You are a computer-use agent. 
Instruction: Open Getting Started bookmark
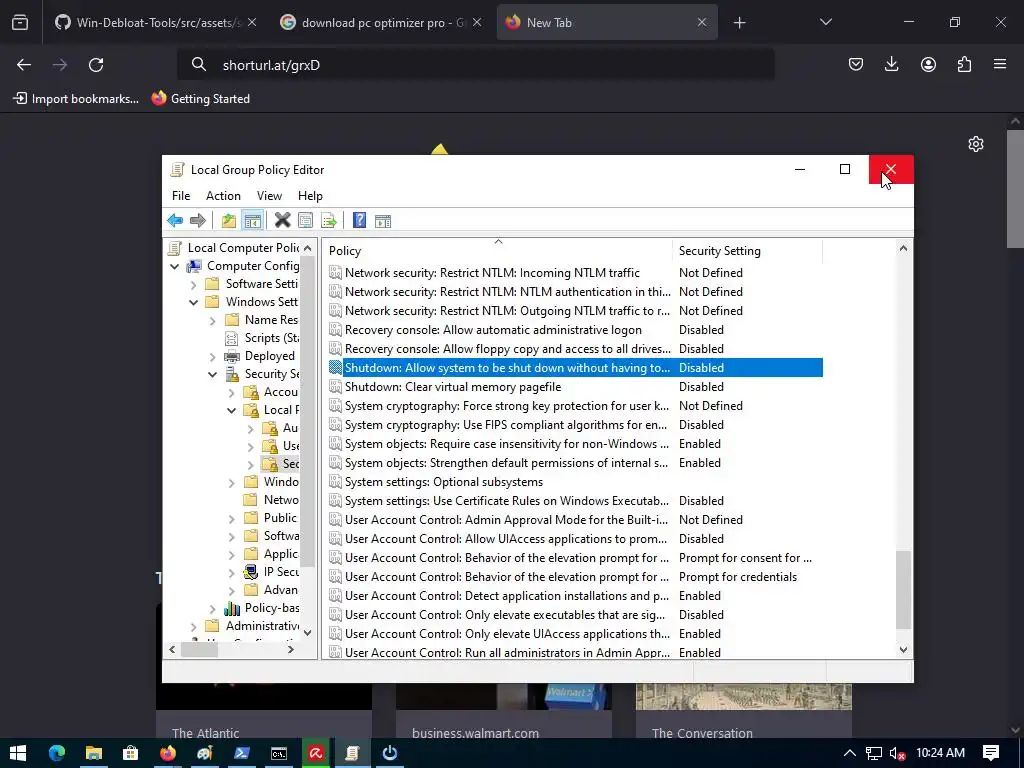201,99
